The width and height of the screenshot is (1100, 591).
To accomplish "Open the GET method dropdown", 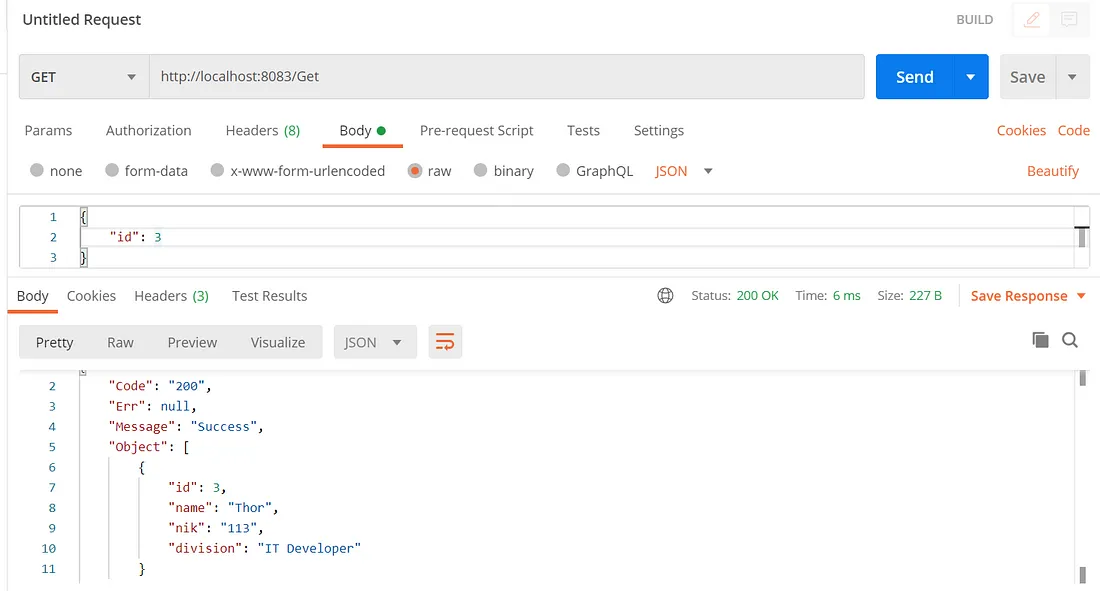I will (84, 77).
